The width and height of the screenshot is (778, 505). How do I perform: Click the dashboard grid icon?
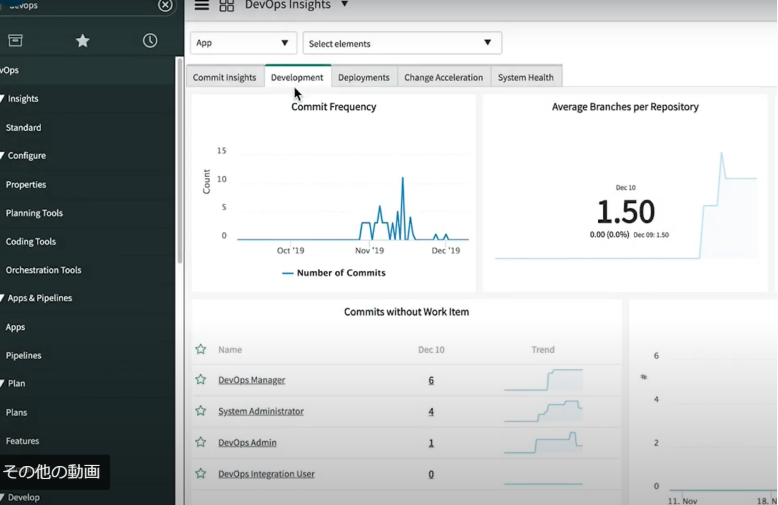tap(226, 5)
